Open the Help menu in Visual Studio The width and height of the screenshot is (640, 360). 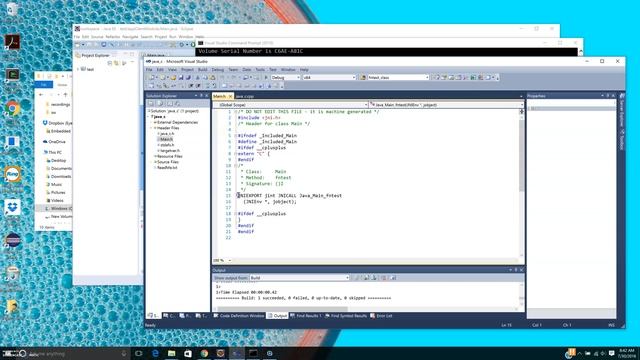coord(304,70)
